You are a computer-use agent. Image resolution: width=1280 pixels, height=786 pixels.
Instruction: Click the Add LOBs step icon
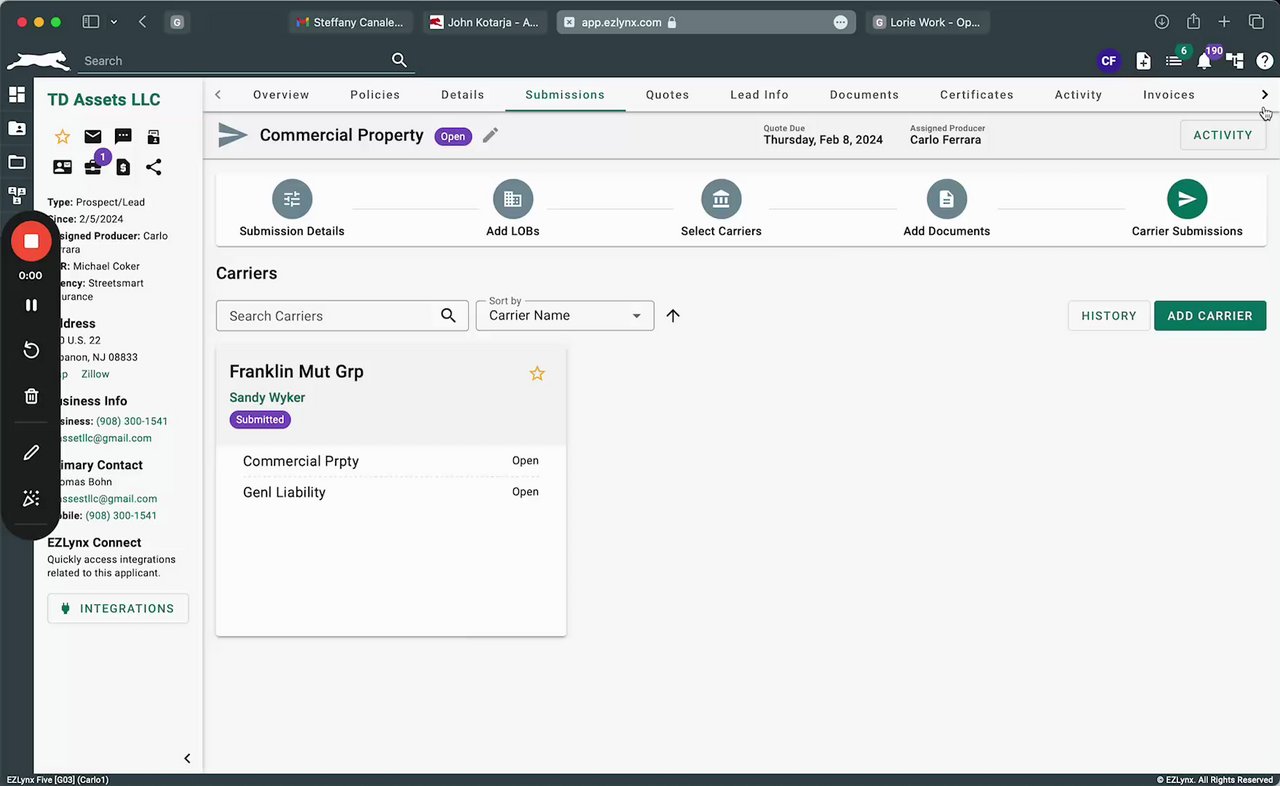513,199
